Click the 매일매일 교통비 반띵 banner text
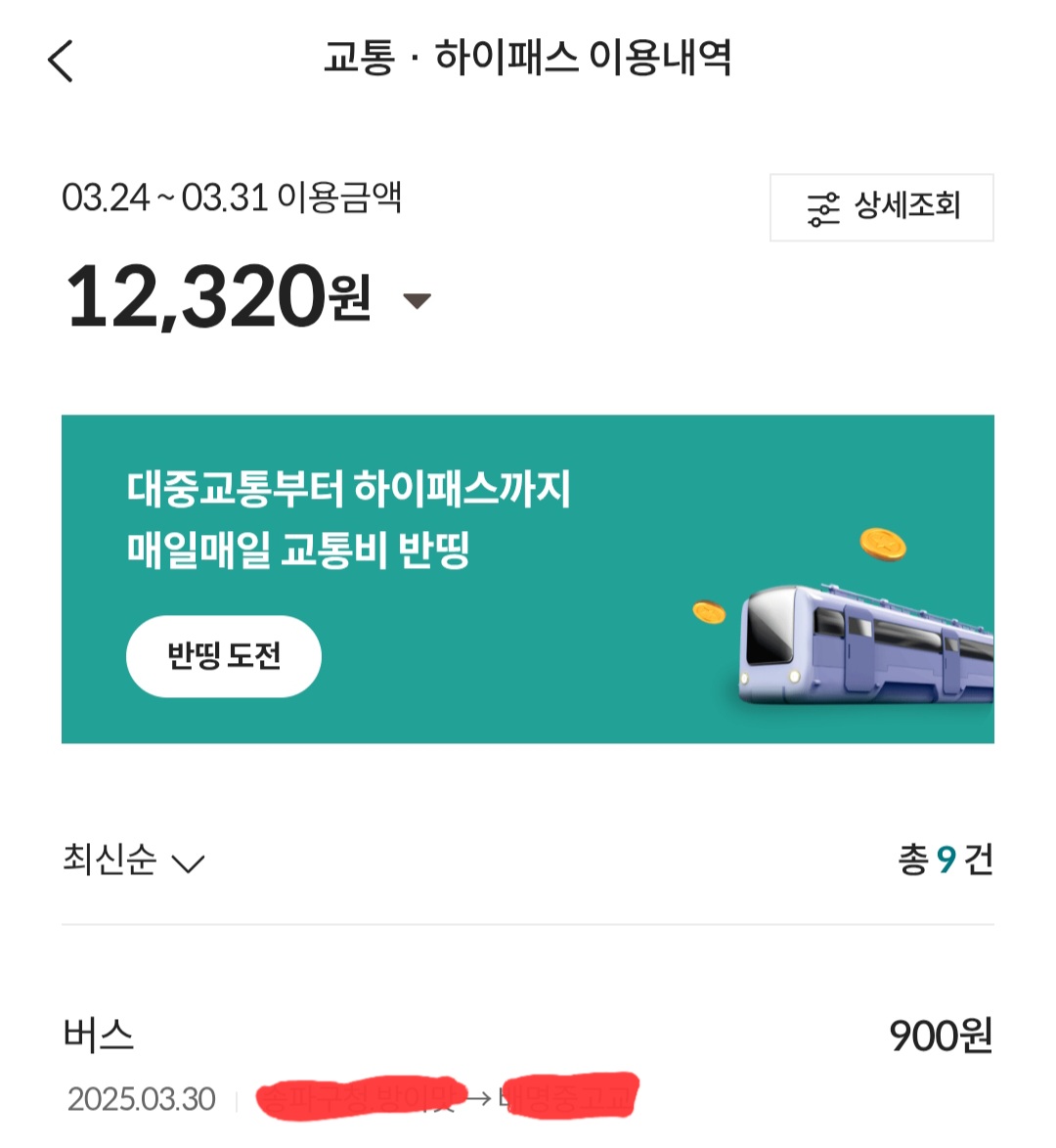This screenshot has height=1148, width=1056. click(x=298, y=550)
